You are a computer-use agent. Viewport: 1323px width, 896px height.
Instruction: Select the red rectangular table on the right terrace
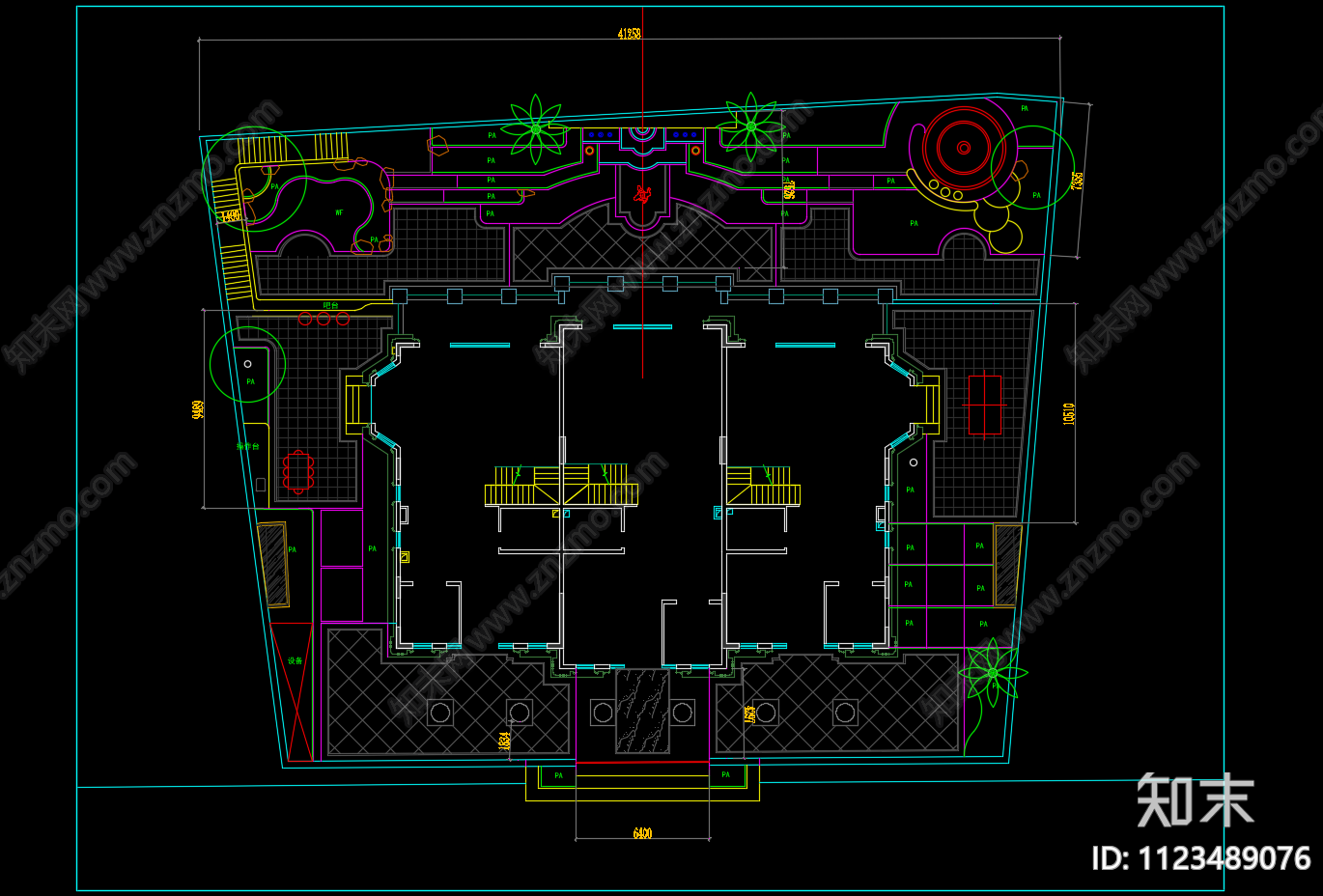pyautogui.click(x=985, y=405)
